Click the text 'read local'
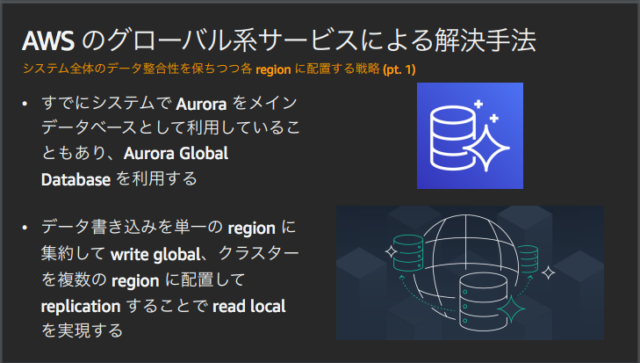640x363 pixels. point(249,306)
